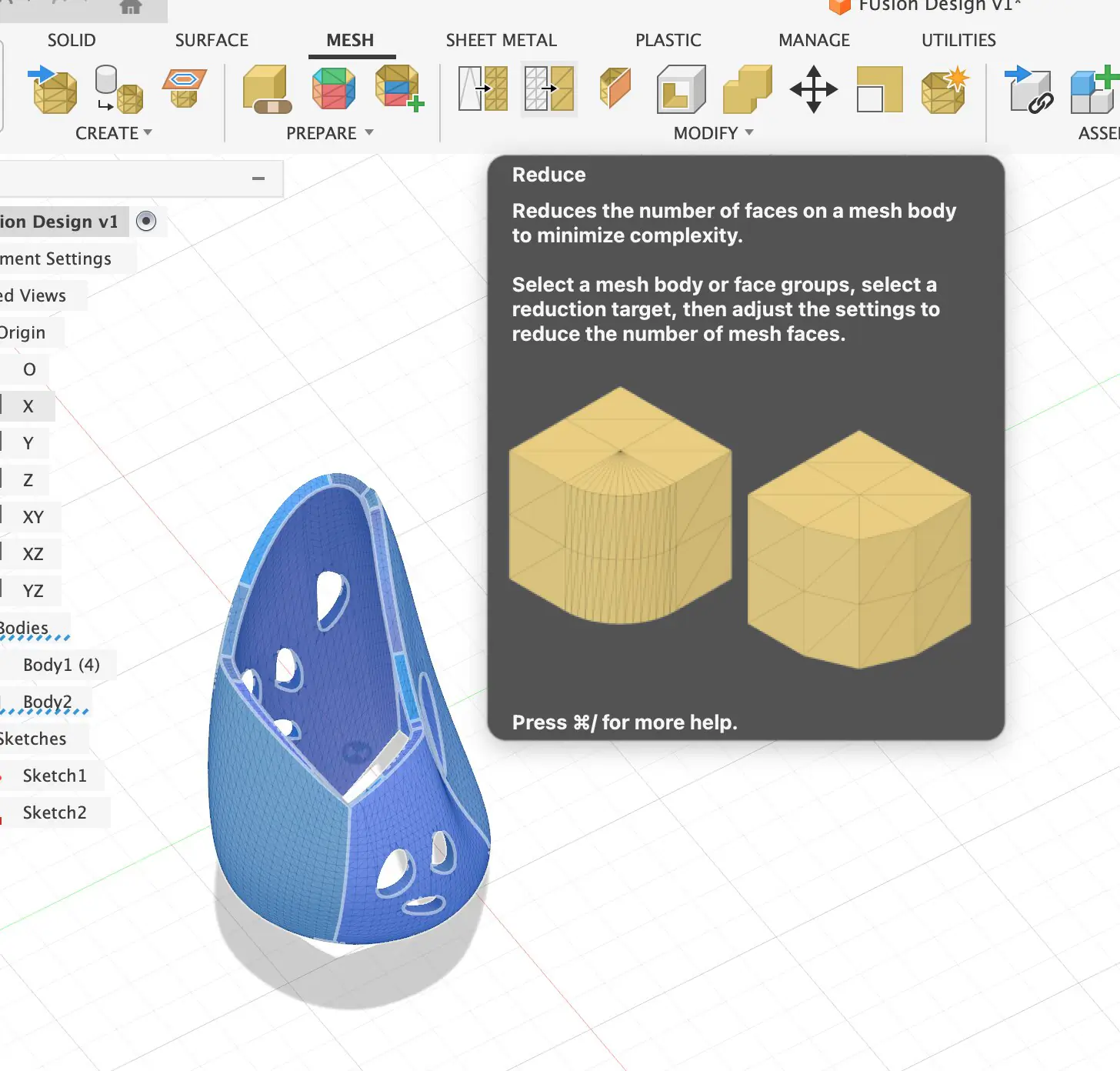
Task: Open the CREATE dropdown
Action: click(112, 132)
